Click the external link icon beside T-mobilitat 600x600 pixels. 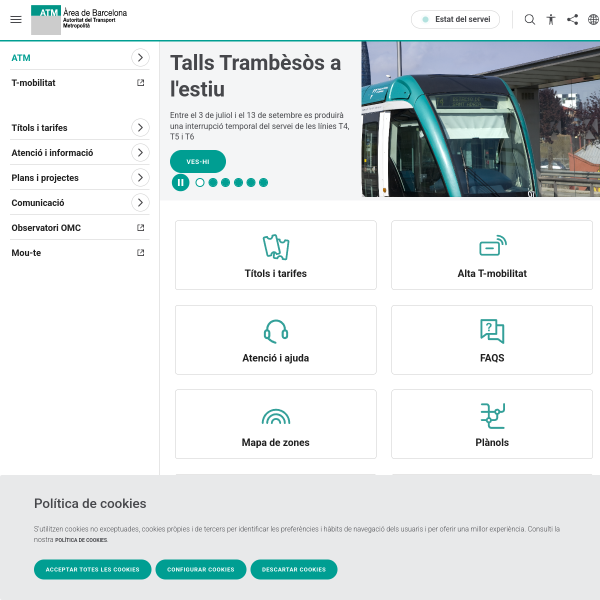[140, 83]
